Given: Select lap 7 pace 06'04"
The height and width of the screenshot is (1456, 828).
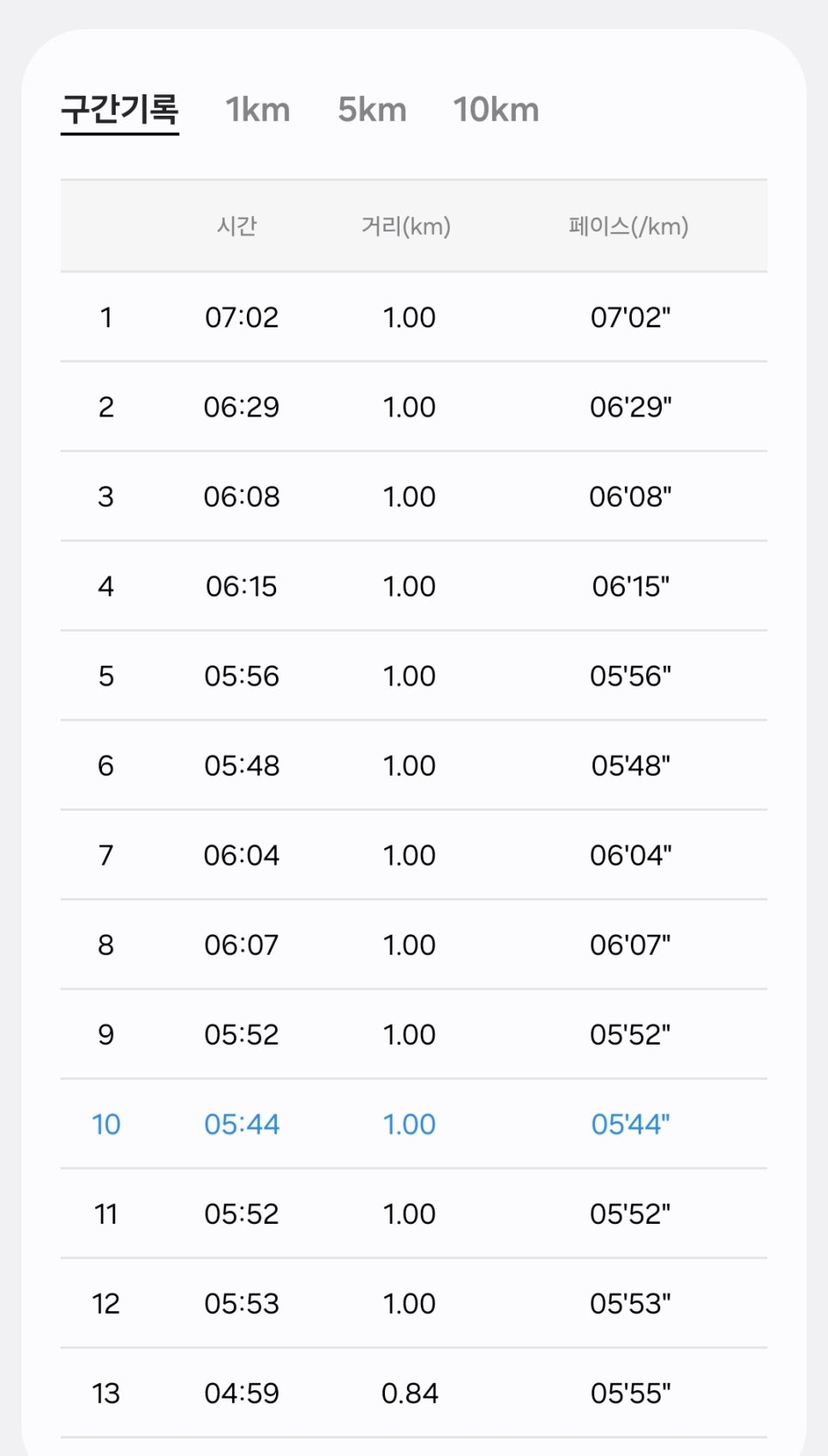Looking at the screenshot, I should (x=631, y=855).
